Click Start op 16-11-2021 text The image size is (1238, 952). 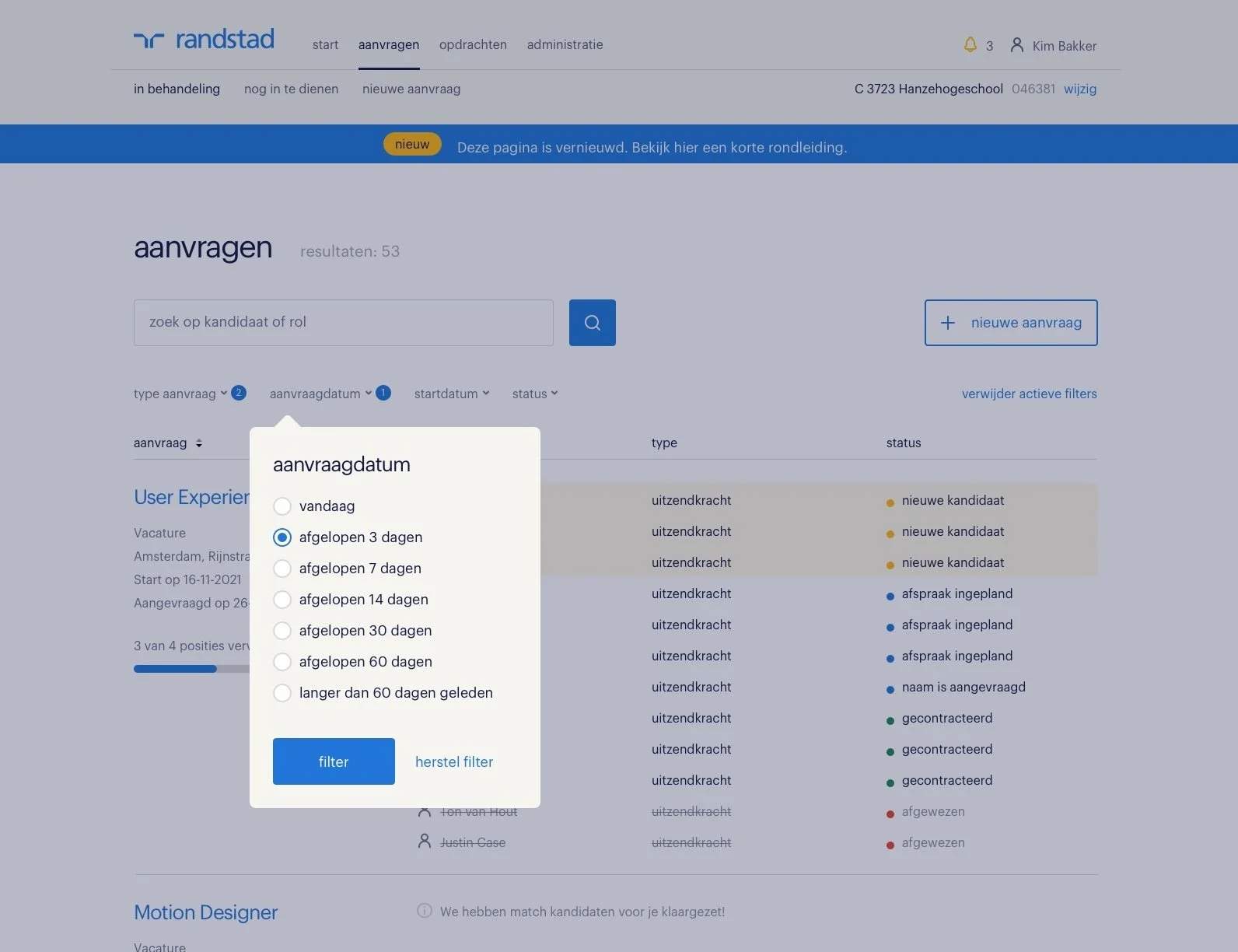click(187, 579)
